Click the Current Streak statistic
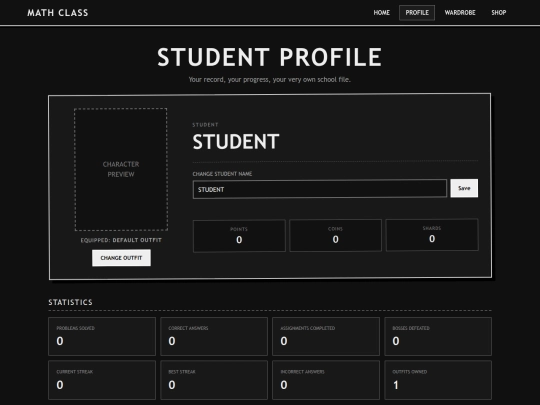This screenshot has width=540, height=405. (x=102, y=380)
